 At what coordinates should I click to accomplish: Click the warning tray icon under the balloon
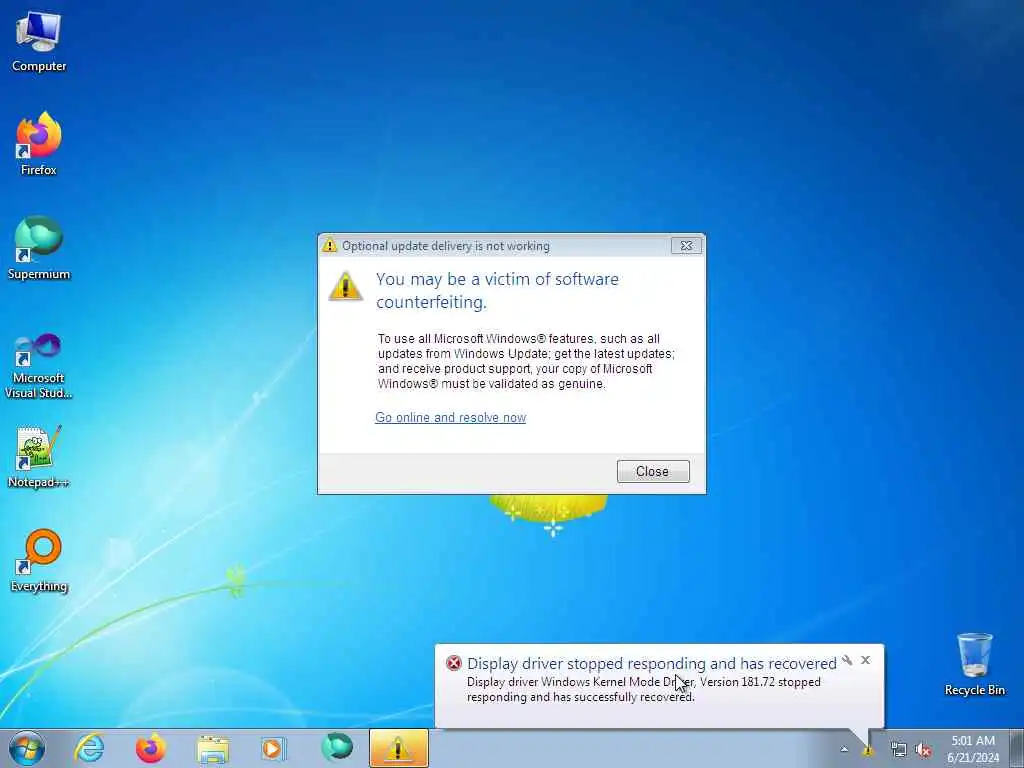[x=868, y=750]
